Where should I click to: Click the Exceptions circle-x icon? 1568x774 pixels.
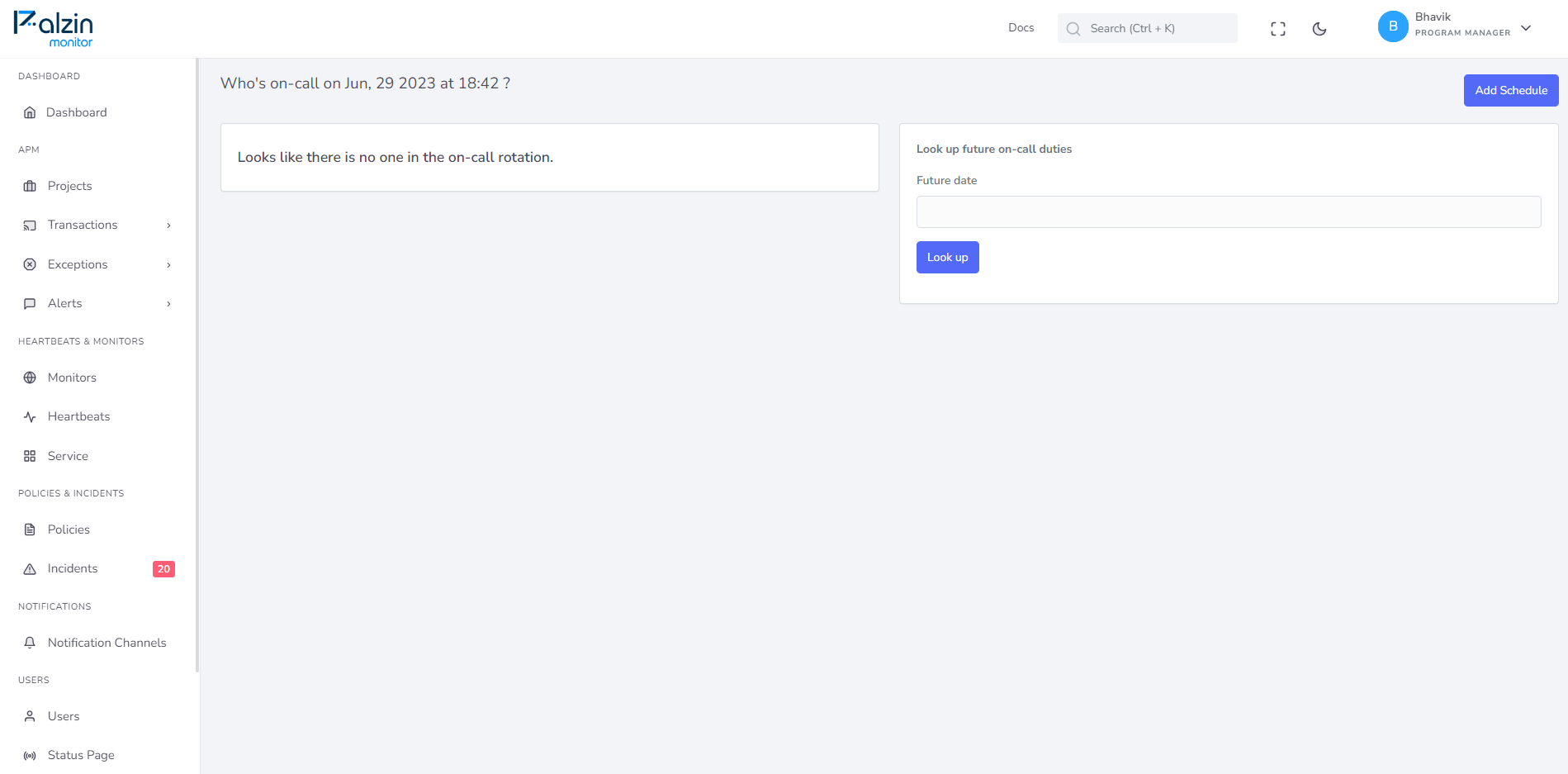click(x=30, y=264)
